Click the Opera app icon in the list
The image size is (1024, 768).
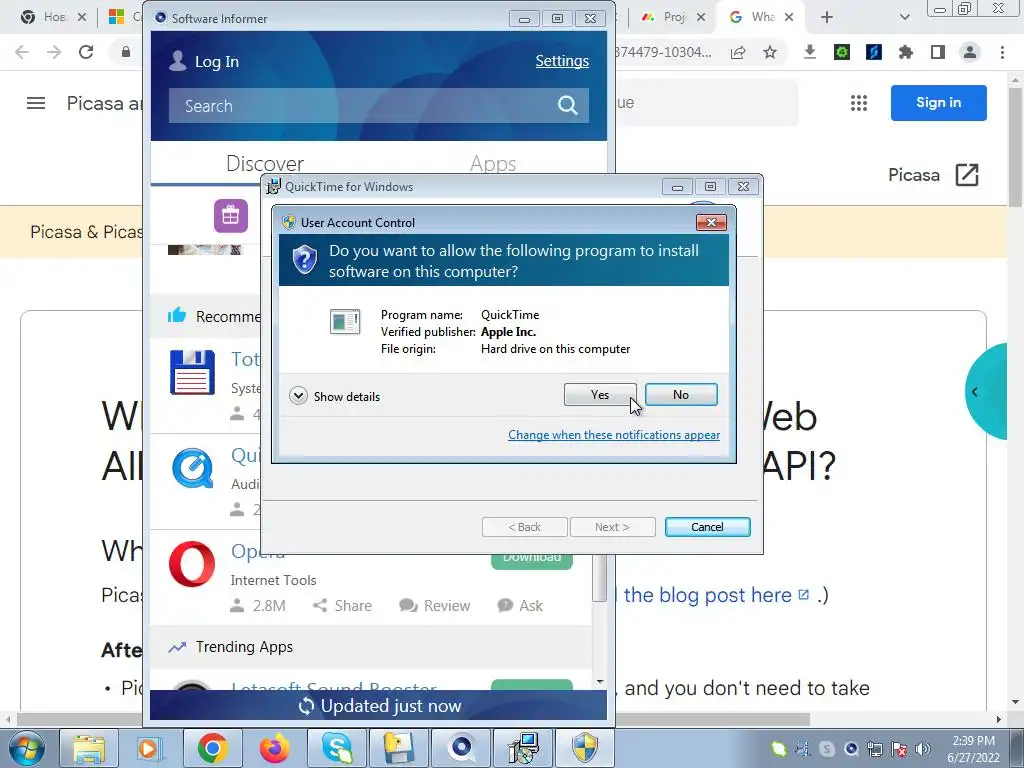192,564
